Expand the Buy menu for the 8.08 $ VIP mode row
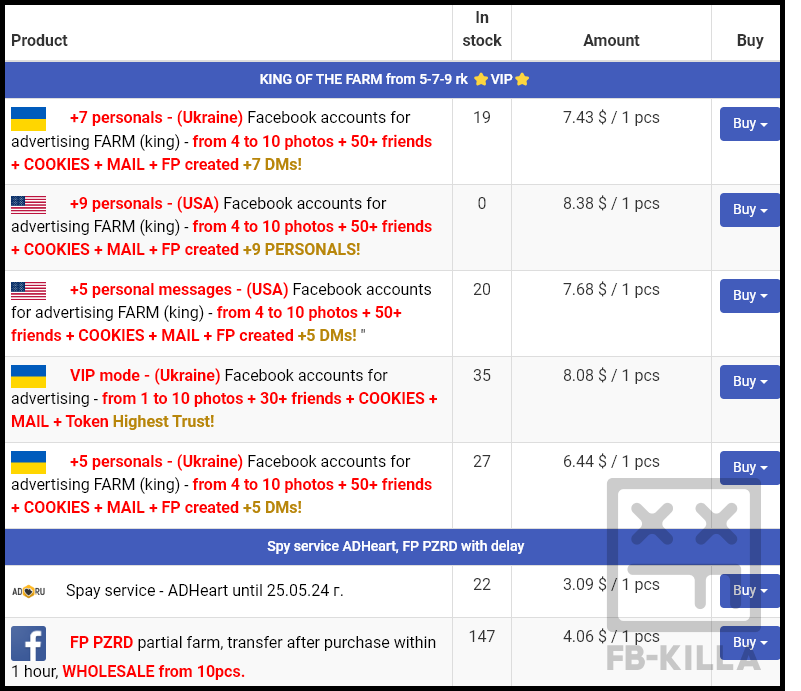The width and height of the screenshot is (801, 691). tap(749, 382)
